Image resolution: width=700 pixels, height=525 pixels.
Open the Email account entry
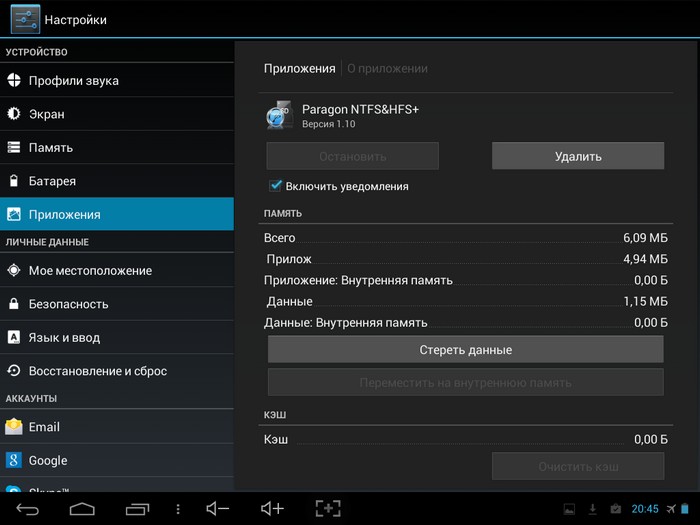117,426
